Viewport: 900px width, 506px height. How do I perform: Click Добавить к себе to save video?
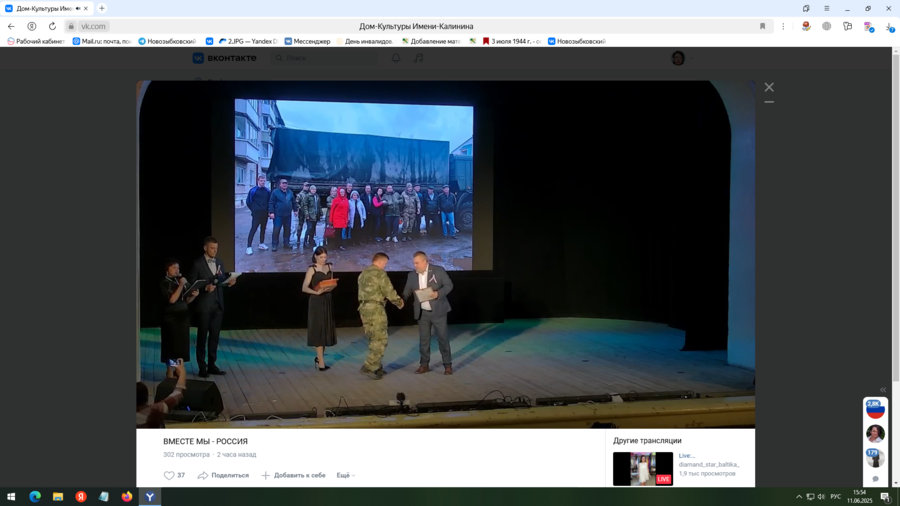[293, 476]
